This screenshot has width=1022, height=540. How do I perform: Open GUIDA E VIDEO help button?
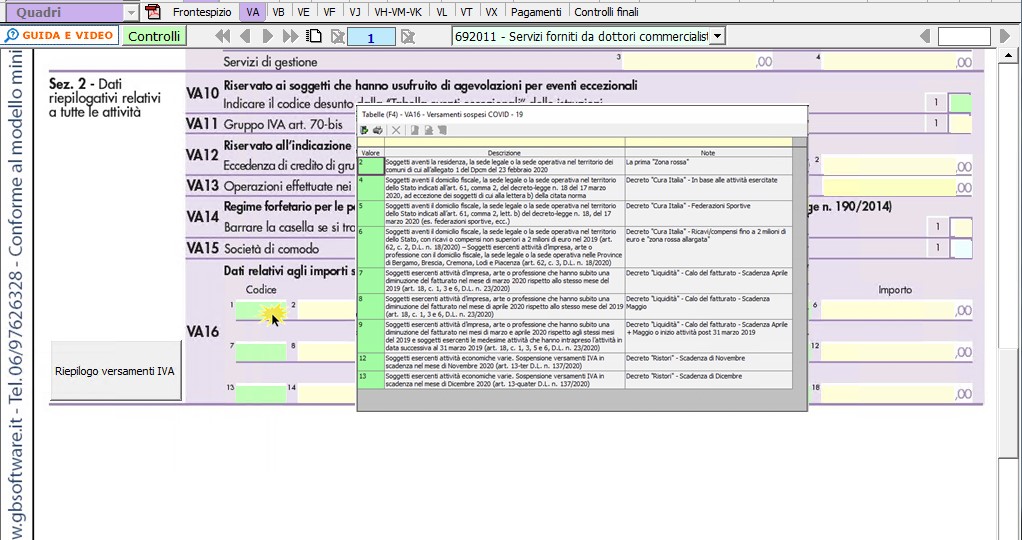[x=61, y=35]
